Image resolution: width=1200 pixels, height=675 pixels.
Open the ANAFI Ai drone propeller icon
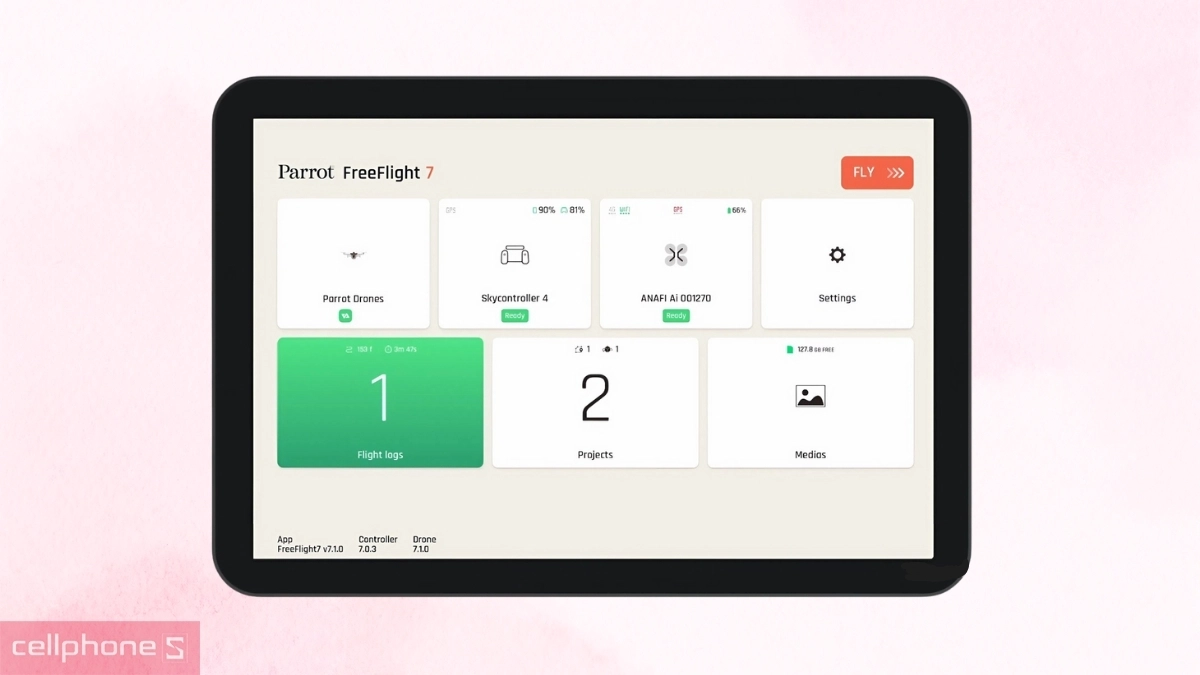point(675,255)
